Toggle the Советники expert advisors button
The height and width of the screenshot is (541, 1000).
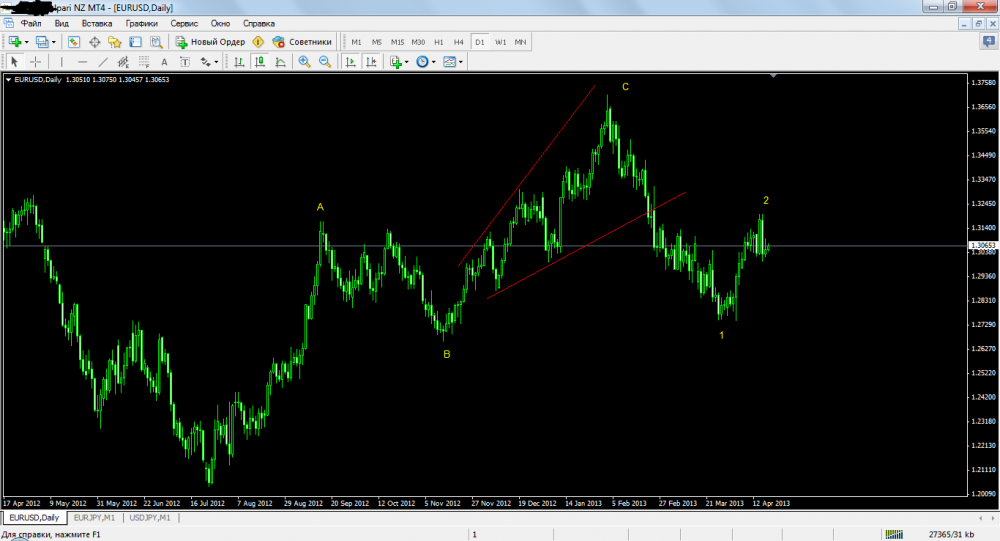[302, 42]
